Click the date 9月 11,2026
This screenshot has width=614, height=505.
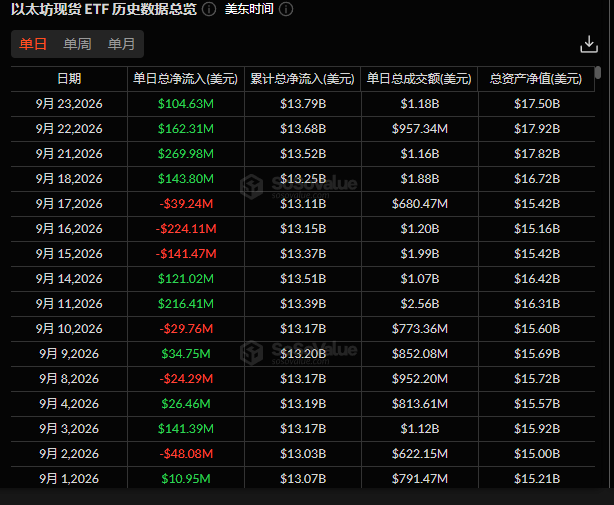[69, 304]
